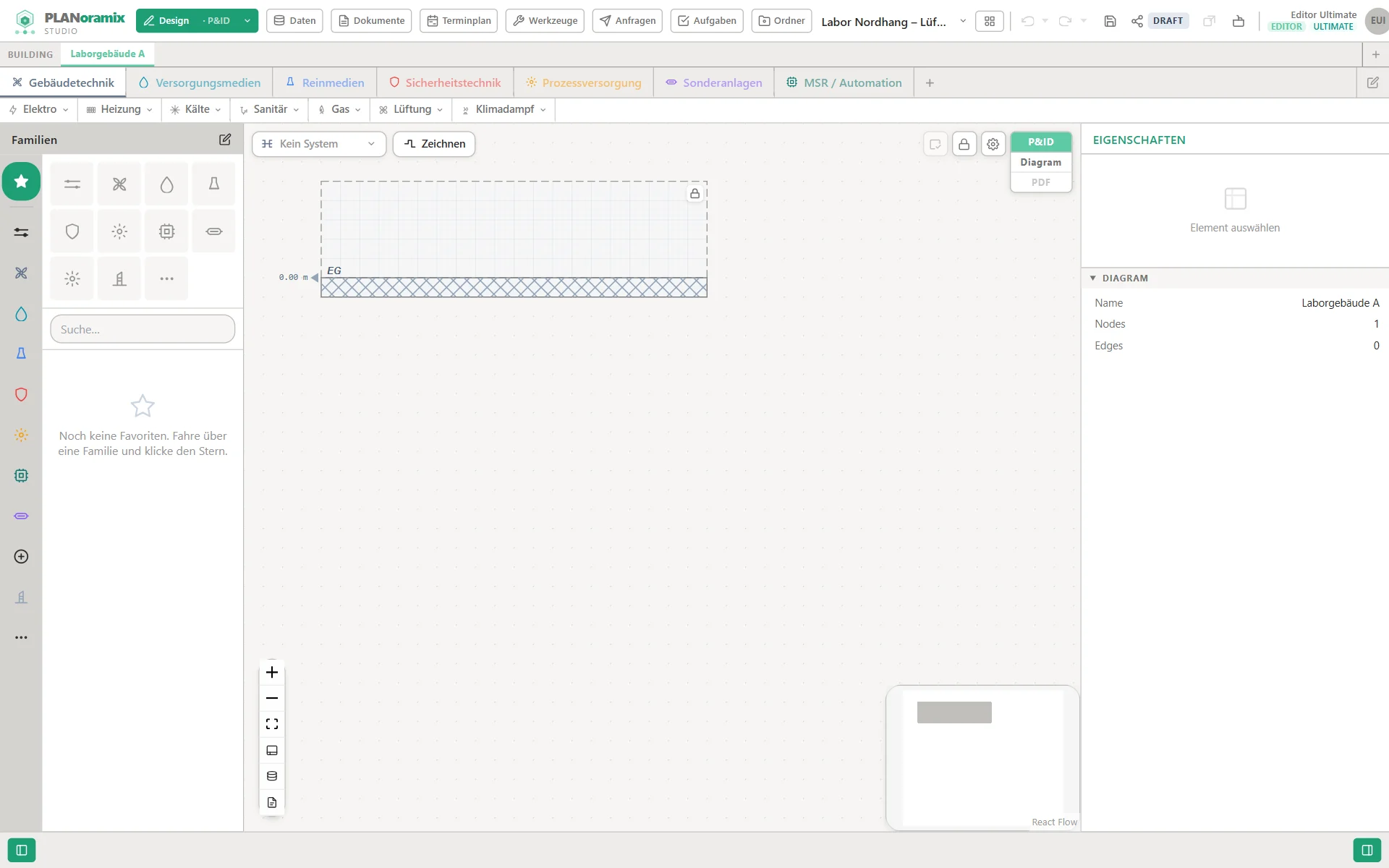Toggle right panel with bottom-right button
This screenshot has height=868, width=1389.
click(1367, 850)
